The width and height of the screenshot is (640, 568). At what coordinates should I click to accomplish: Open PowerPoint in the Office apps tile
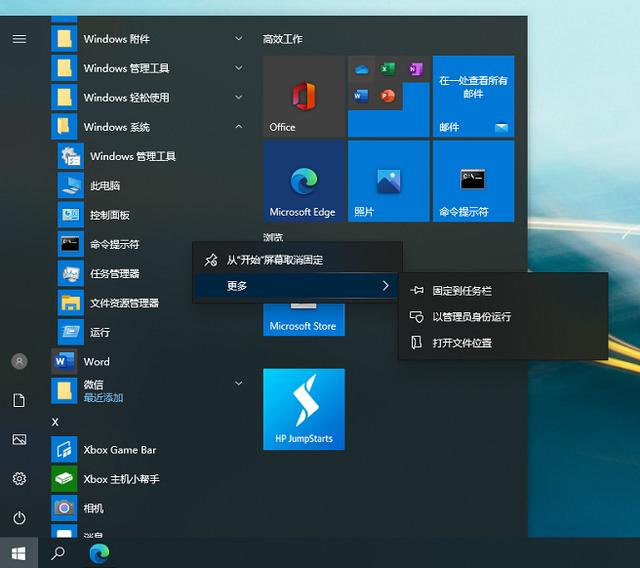(x=388, y=96)
